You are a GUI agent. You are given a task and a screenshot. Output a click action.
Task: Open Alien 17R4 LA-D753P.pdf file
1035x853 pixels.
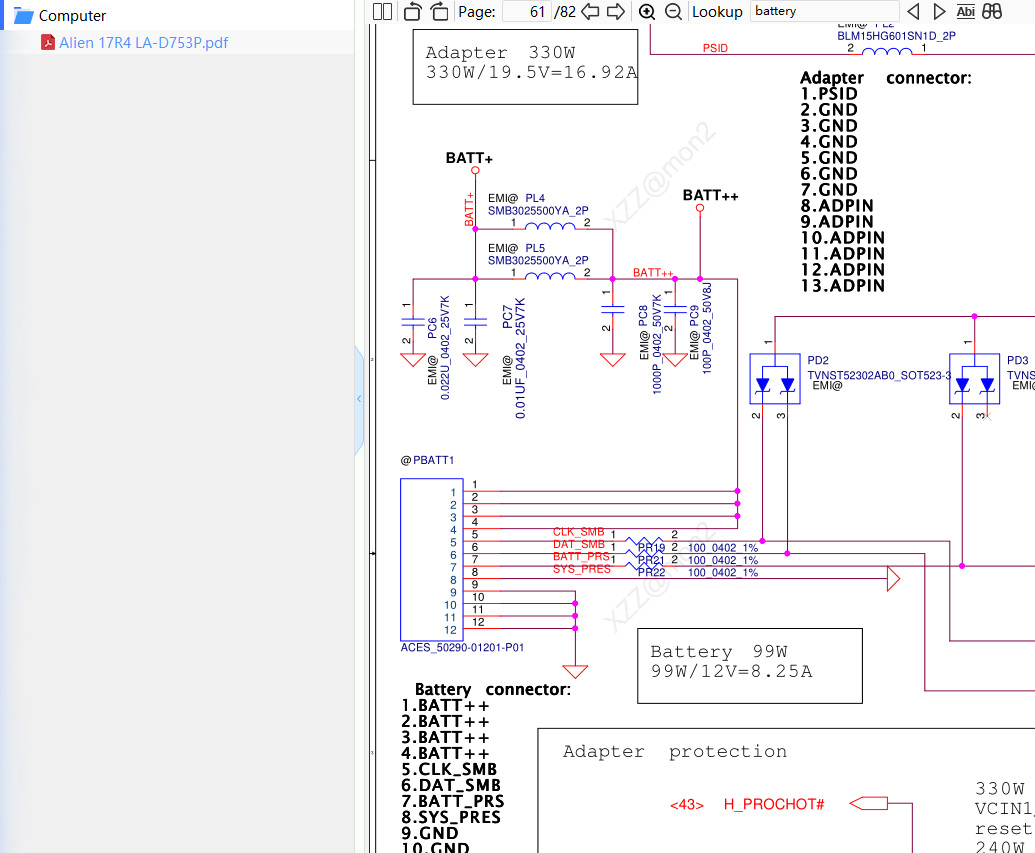(x=143, y=43)
